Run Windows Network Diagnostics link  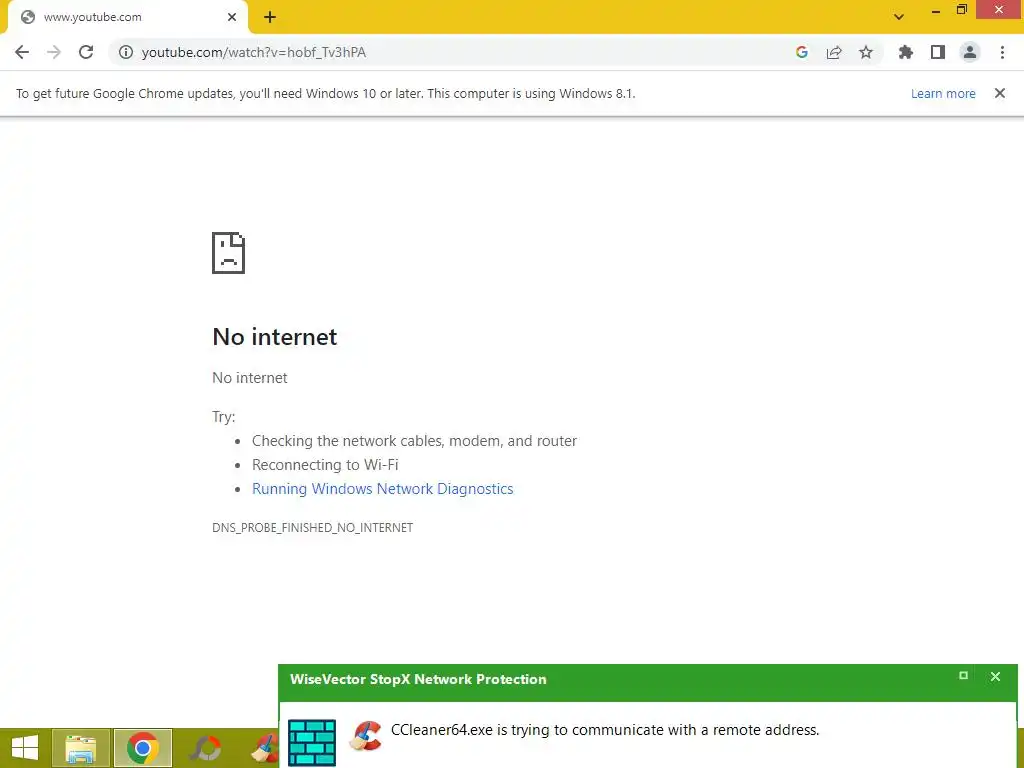tap(383, 489)
